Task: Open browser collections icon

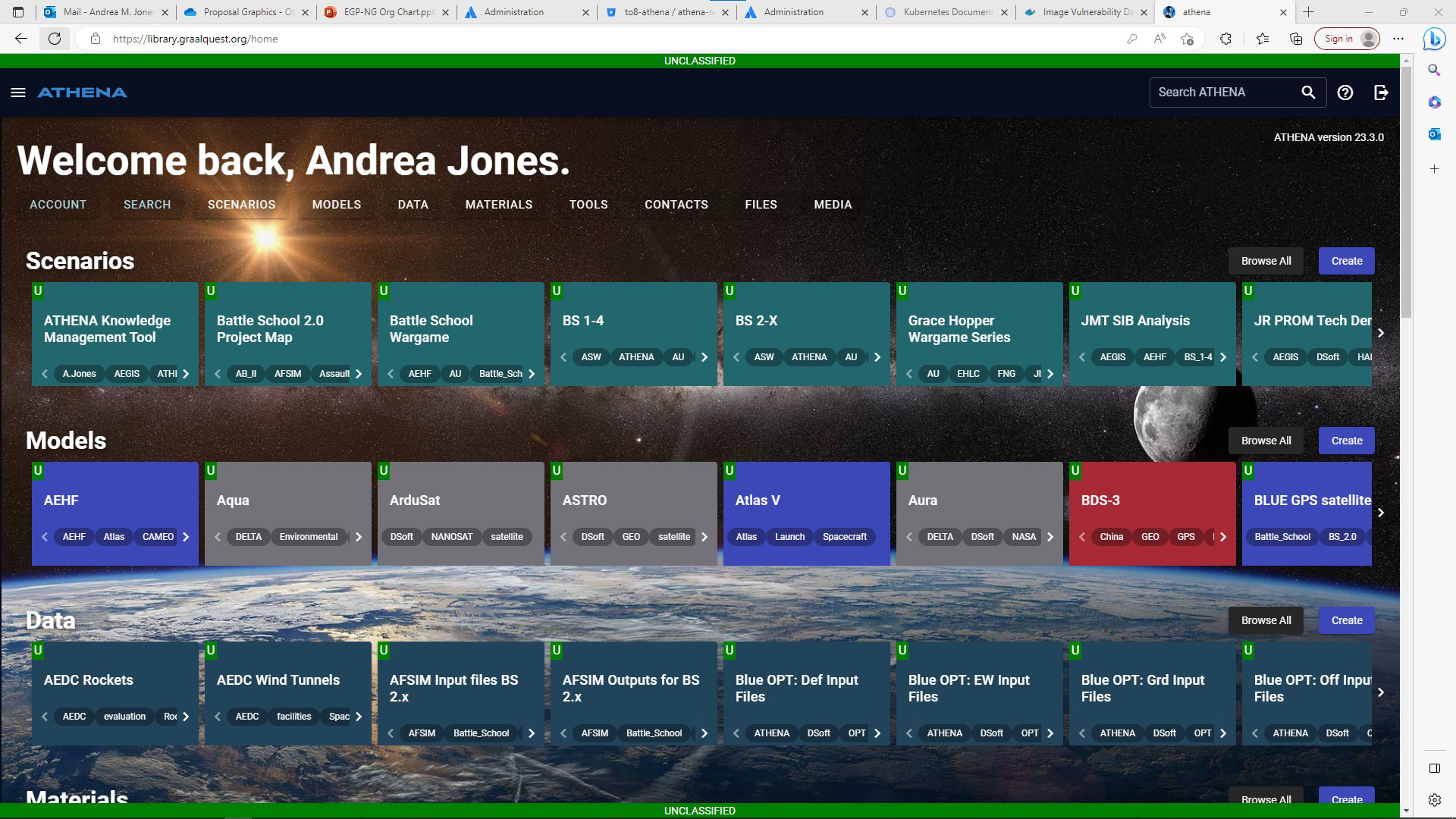Action: click(x=1296, y=39)
